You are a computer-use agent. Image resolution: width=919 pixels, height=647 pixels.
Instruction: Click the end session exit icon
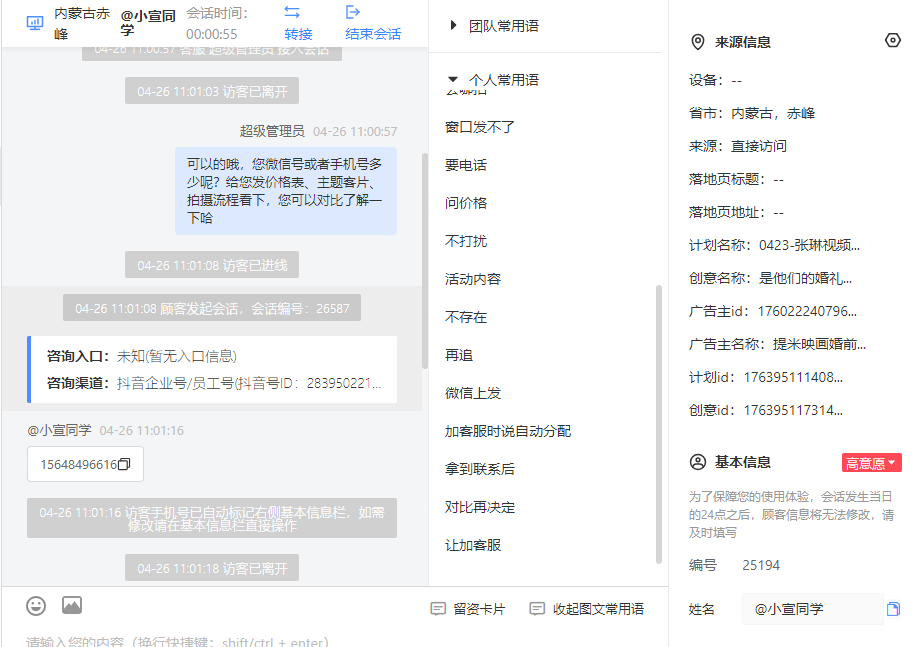click(x=353, y=12)
